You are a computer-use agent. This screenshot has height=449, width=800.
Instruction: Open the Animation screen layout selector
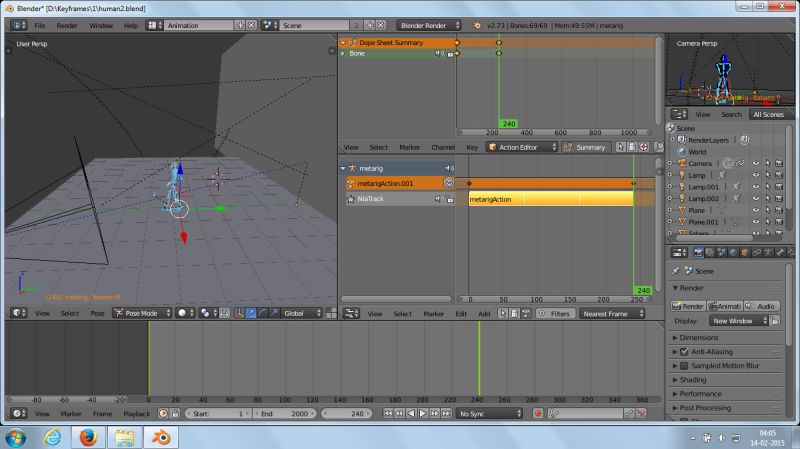[x=155, y=25]
